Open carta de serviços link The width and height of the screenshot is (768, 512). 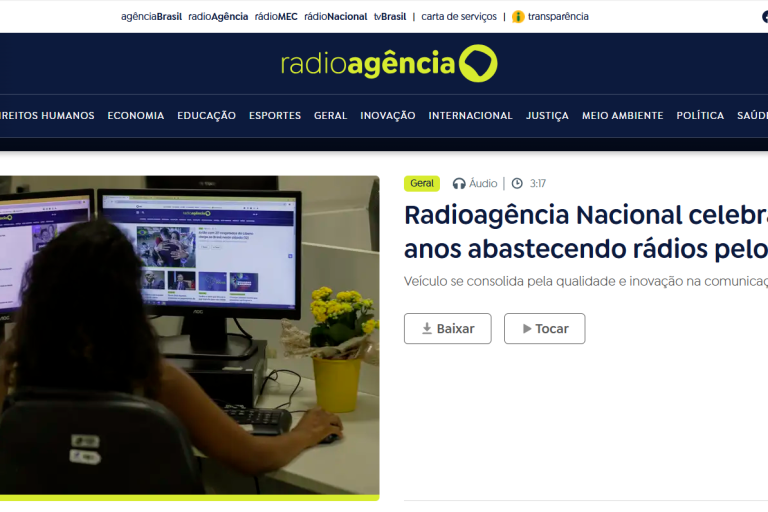click(459, 17)
